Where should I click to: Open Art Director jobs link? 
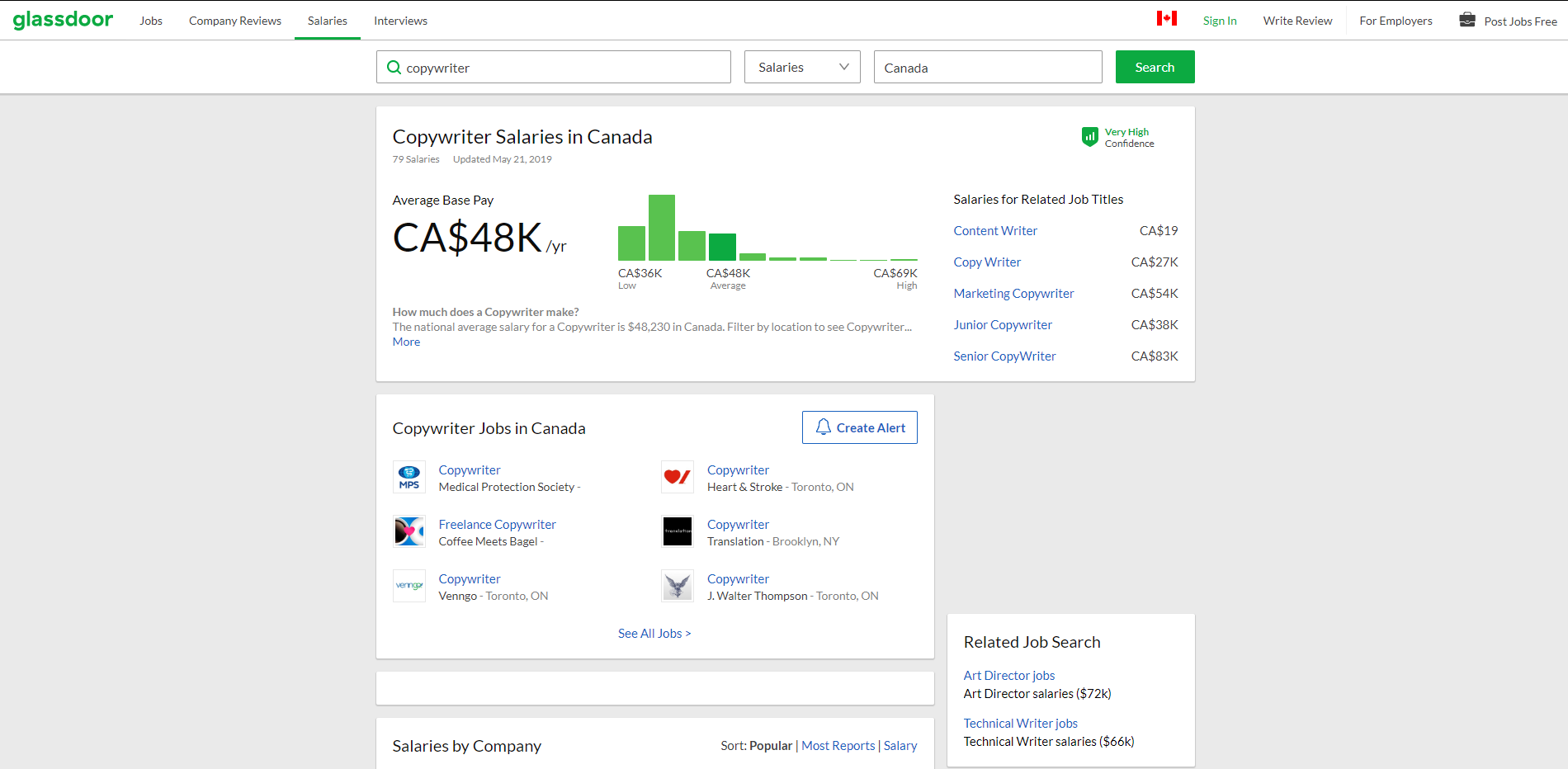(1009, 676)
